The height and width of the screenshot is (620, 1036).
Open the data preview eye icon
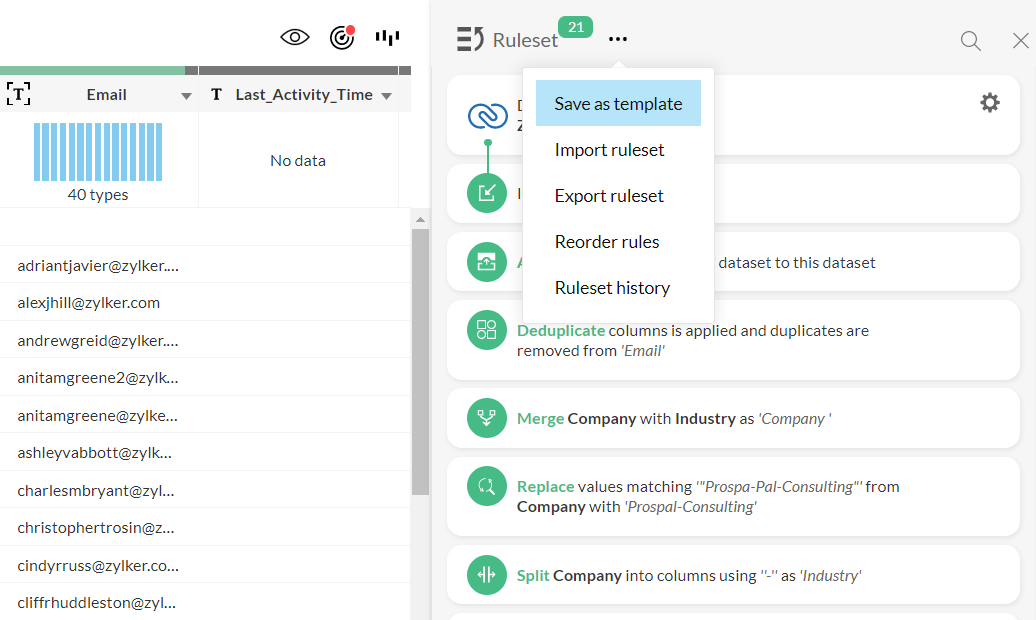point(295,38)
